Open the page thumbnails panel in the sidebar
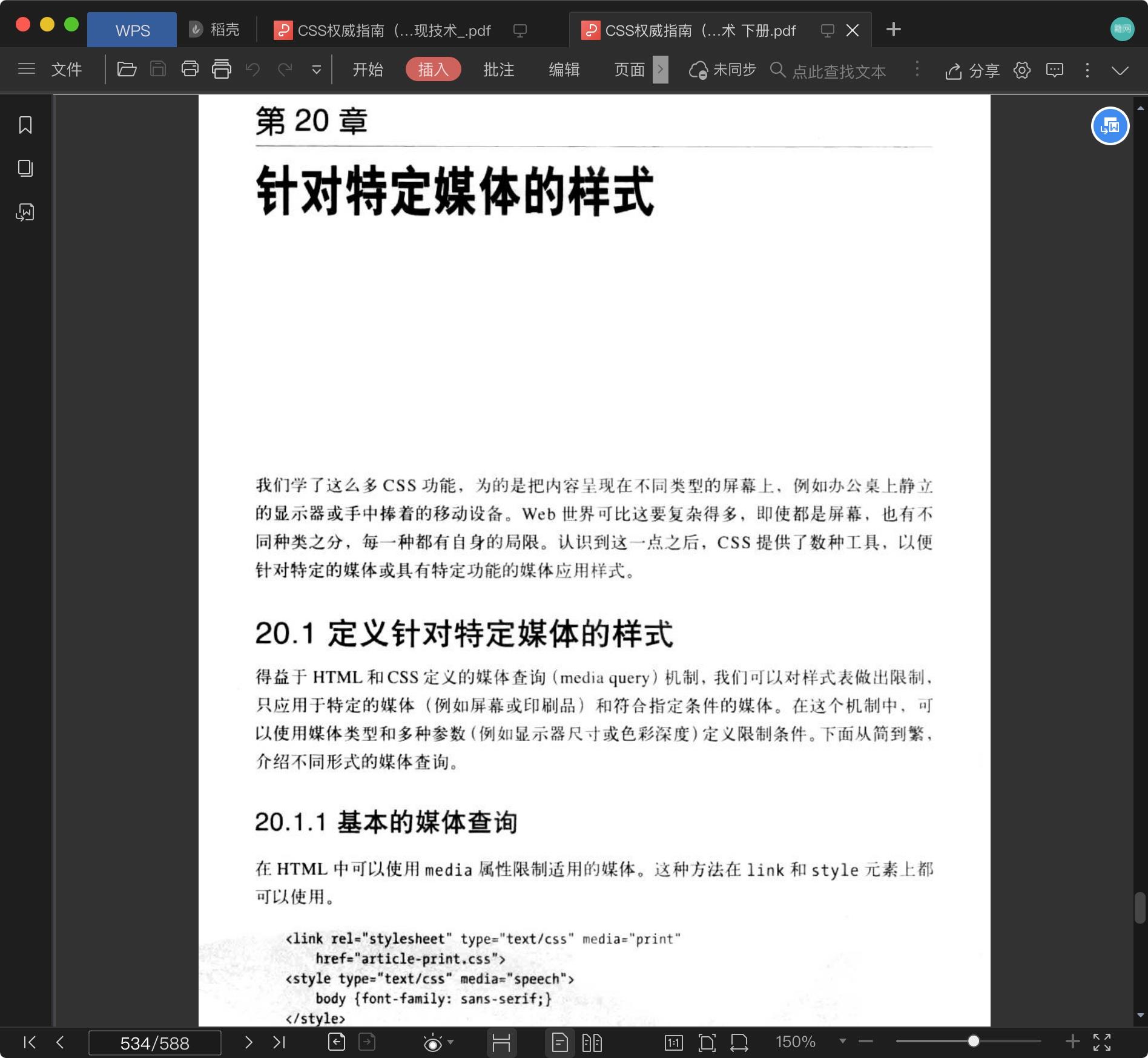Screen dimensions: 1148x1058 point(25,168)
